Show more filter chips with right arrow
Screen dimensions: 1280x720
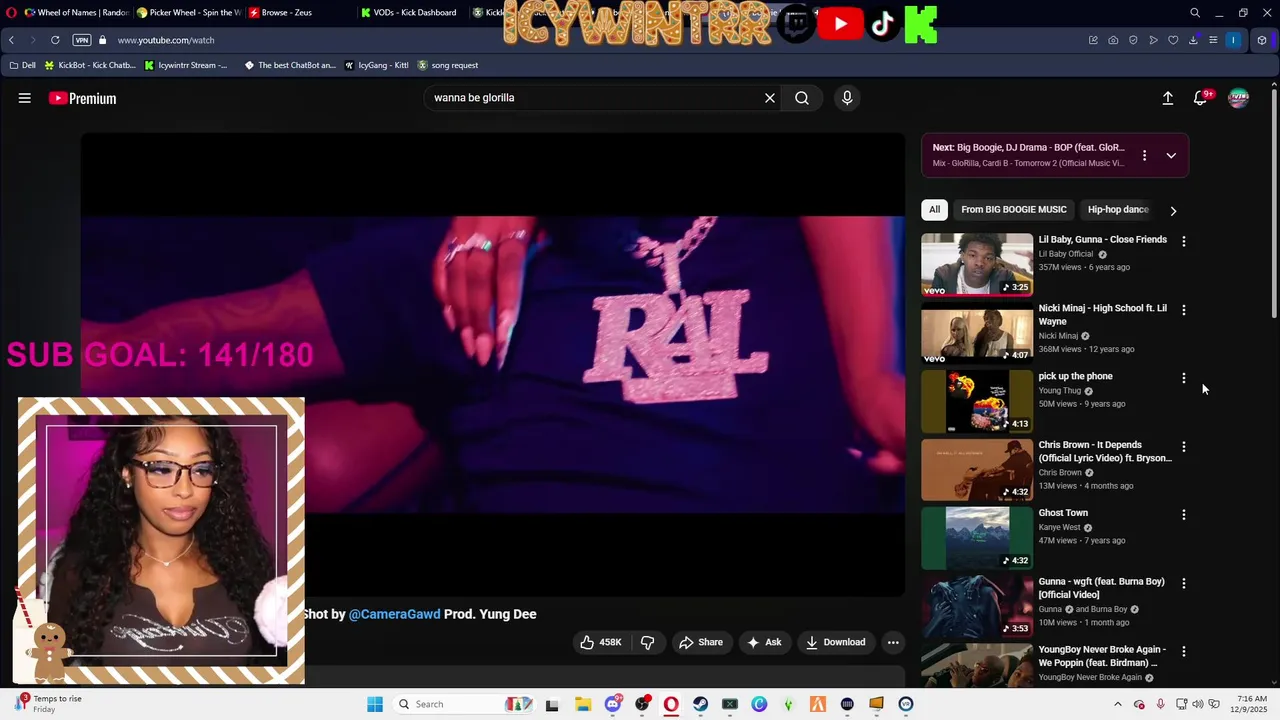coord(1173,210)
